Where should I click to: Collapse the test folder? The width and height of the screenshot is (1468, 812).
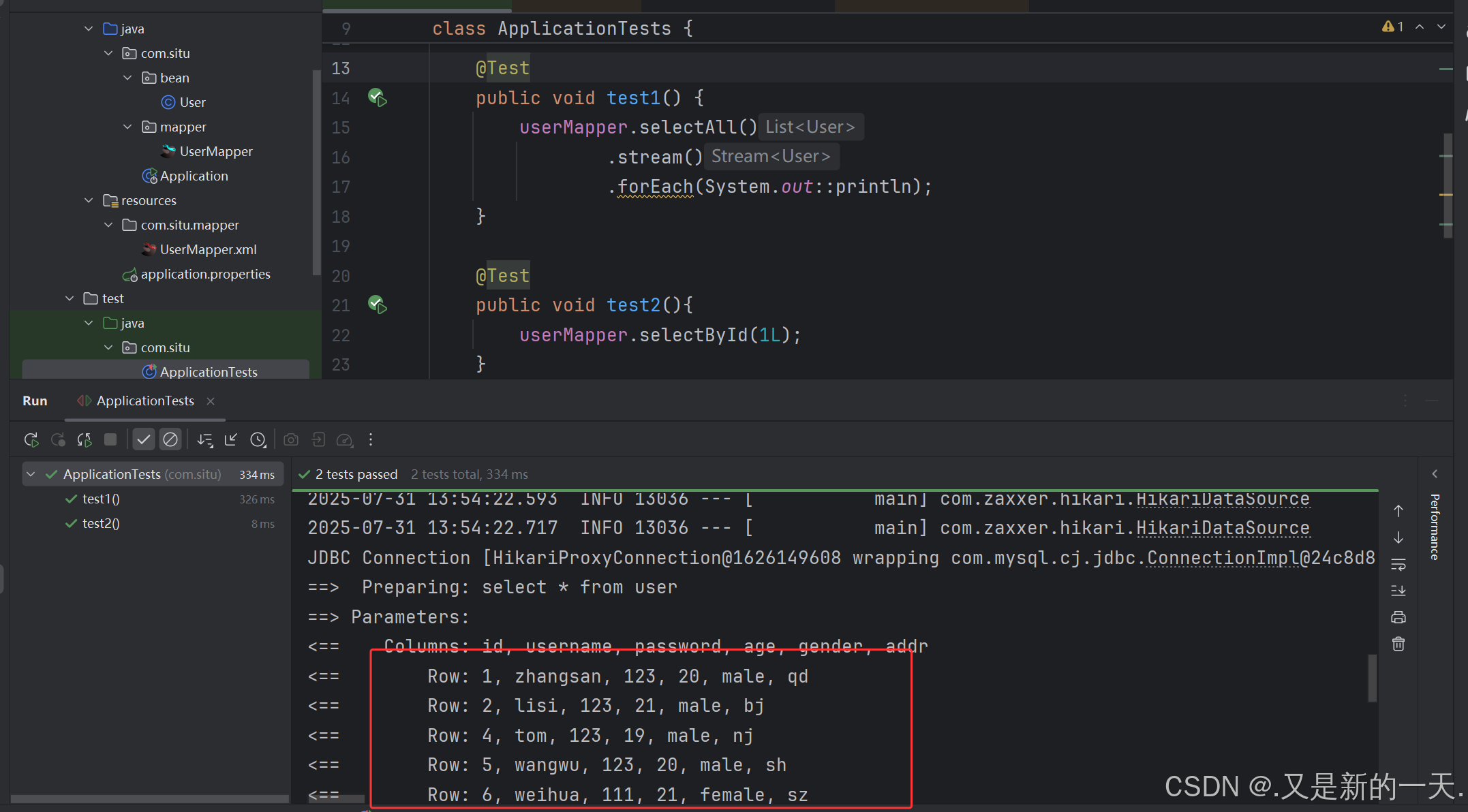[70, 298]
